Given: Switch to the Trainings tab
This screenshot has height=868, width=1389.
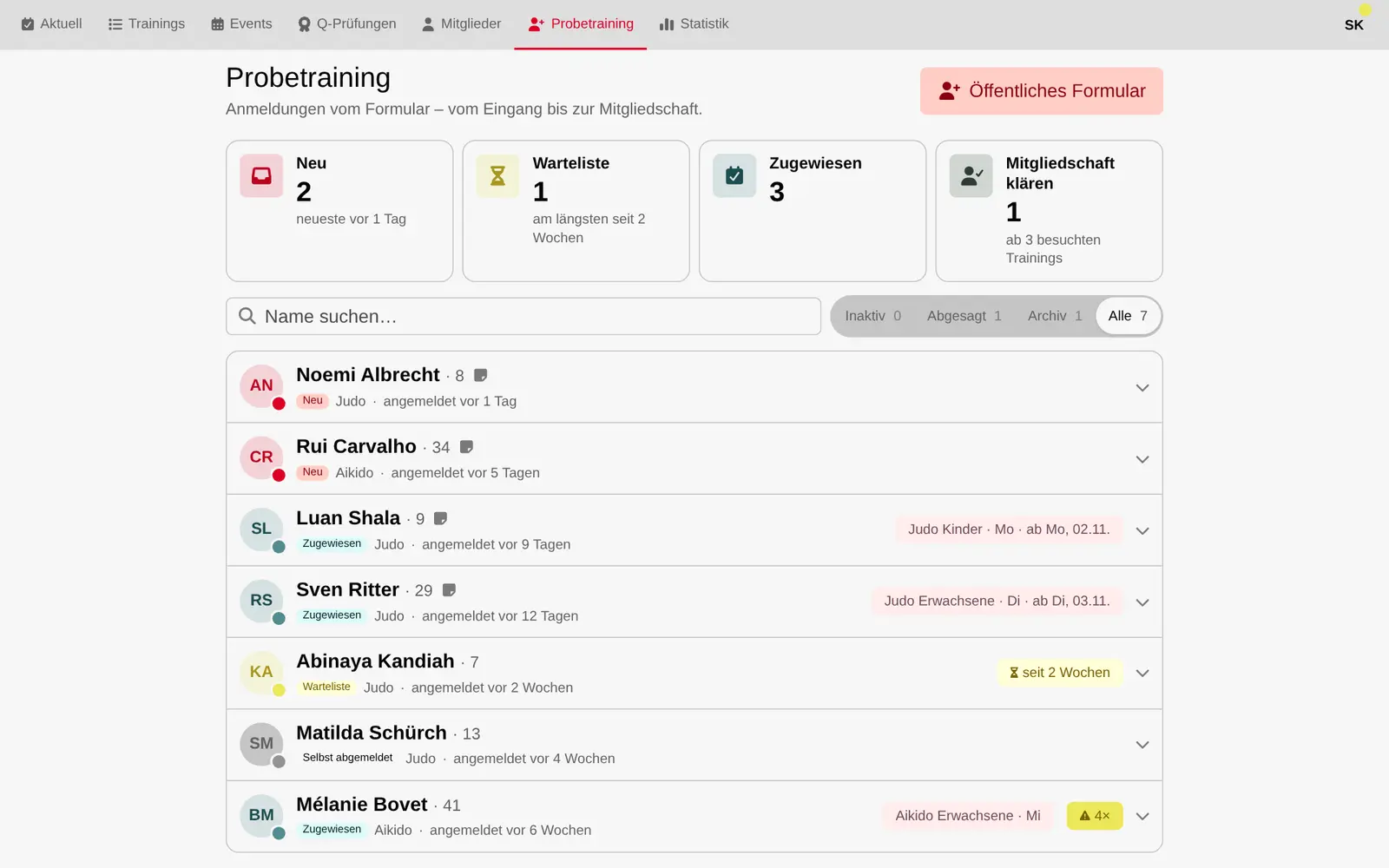Looking at the screenshot, I should (146, 24).
